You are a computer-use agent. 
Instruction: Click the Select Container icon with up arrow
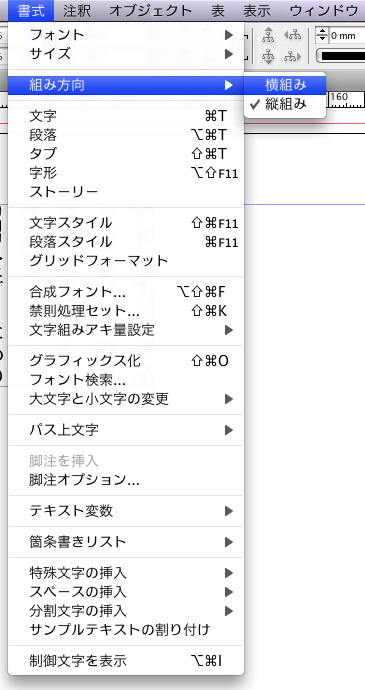pyautogui.click(x=268, y=35)
